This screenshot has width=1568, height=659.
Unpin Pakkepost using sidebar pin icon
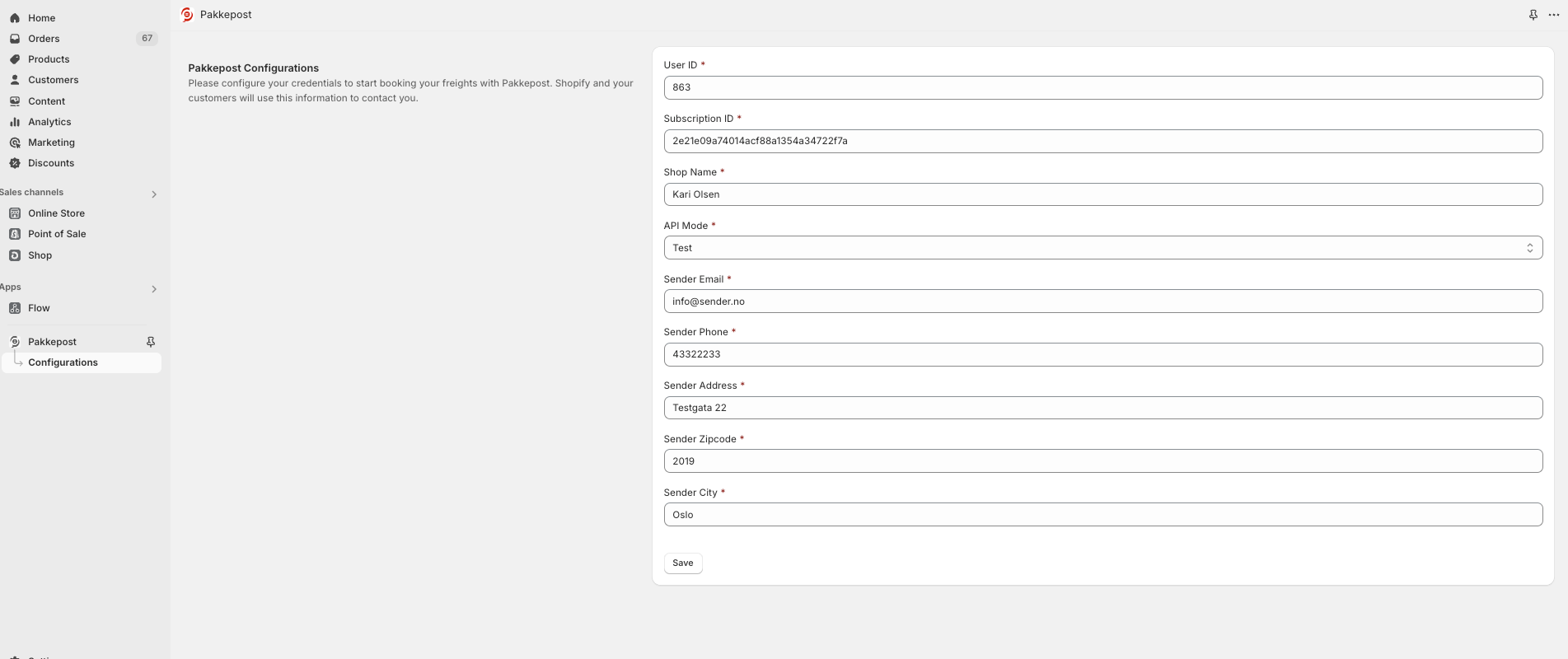click(x=151, y=342)
